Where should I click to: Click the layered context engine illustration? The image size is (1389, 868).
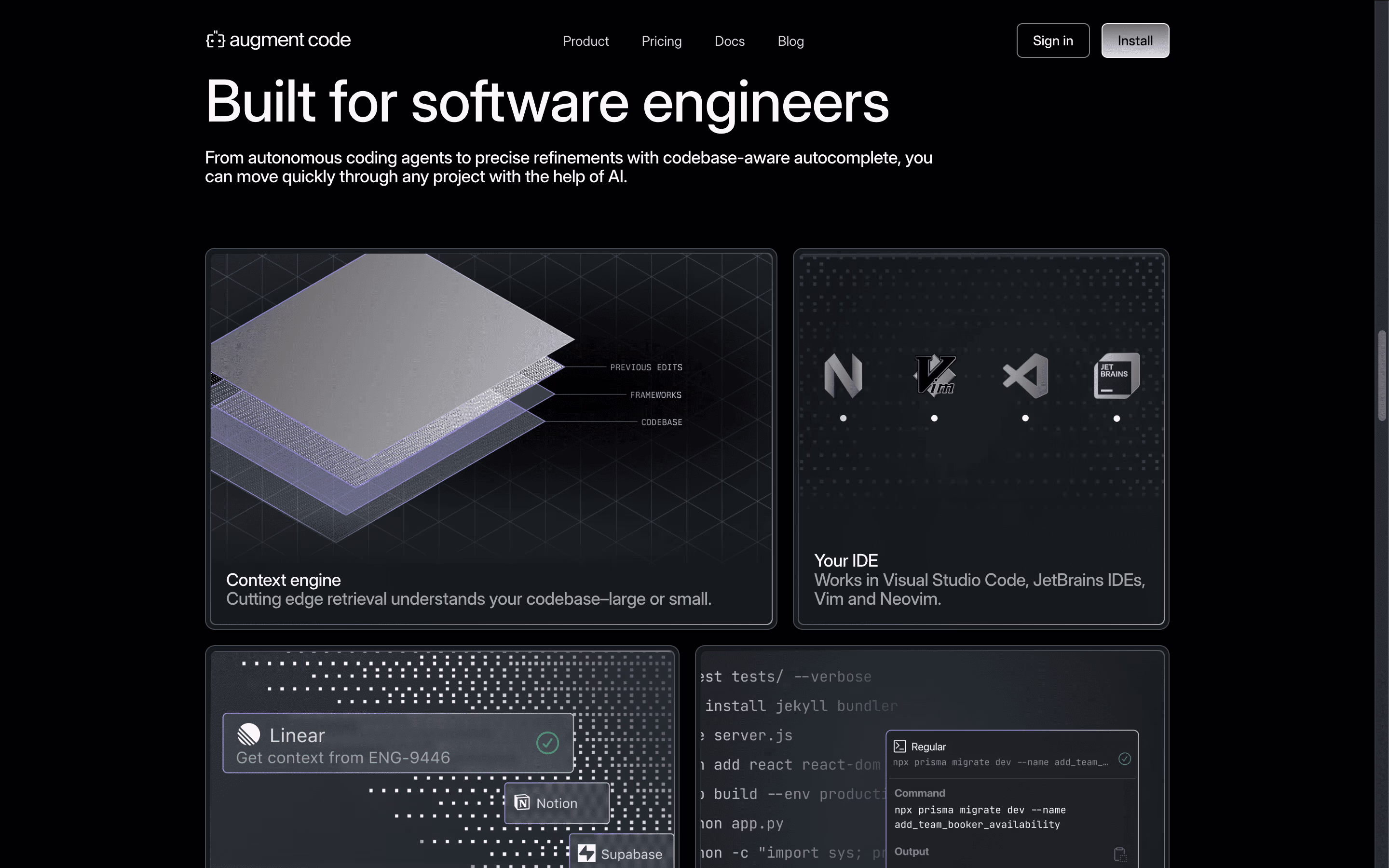pyautogui.click(x=393, y=397)
